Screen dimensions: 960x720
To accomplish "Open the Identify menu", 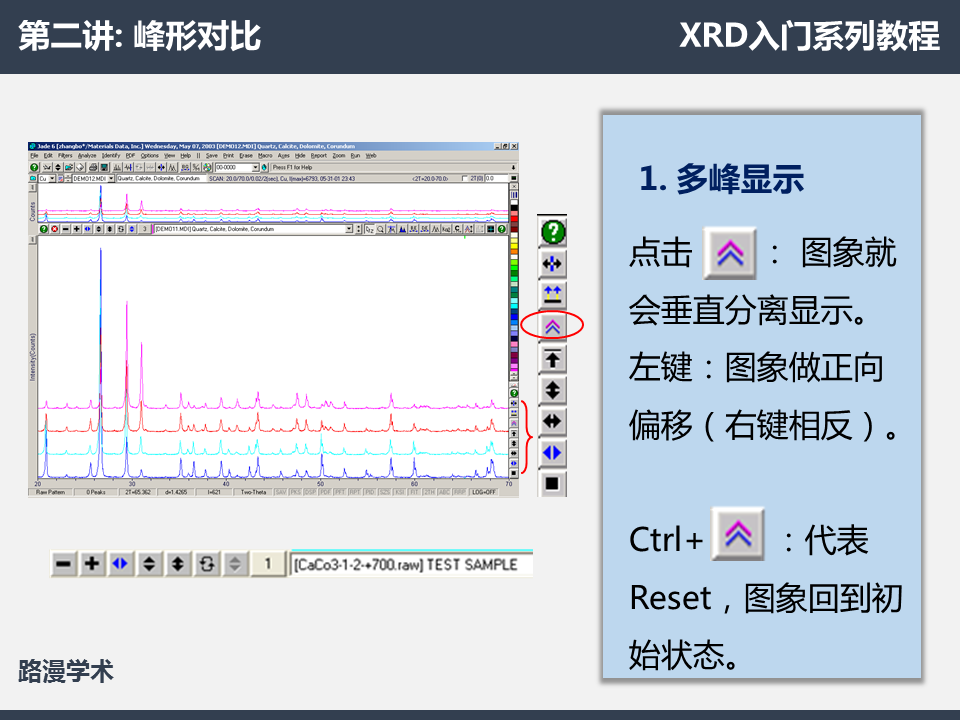I will [x=111, y=156].
